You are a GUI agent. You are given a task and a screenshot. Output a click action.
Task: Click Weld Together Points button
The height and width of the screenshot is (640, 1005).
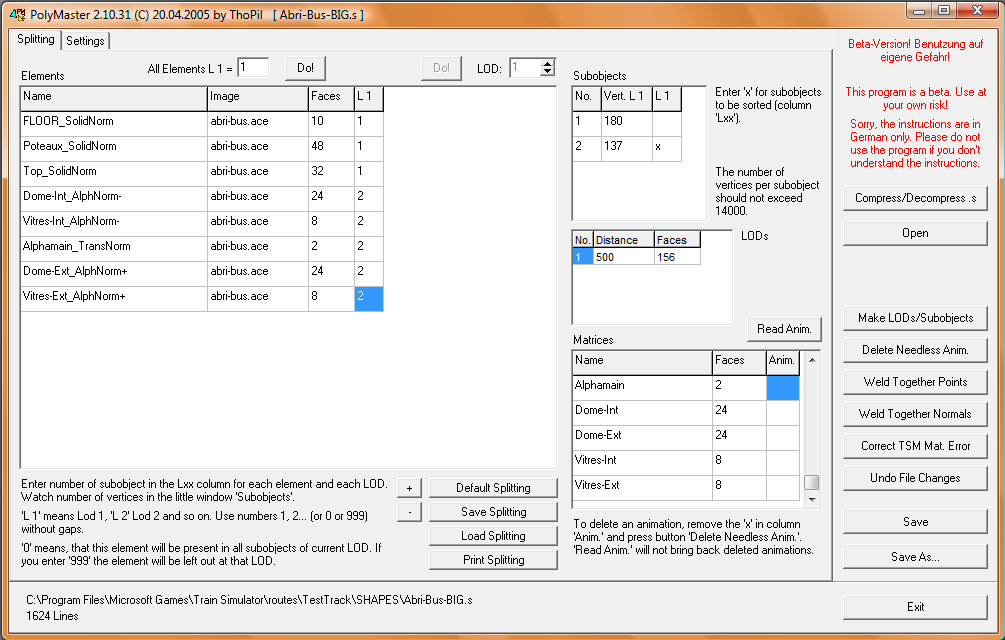pyautogui.click(x=915, y=382)
